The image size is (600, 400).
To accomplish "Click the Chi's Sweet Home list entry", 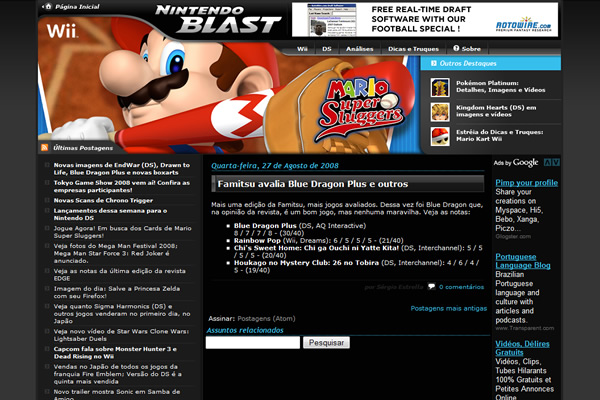I will click(358, 251).
